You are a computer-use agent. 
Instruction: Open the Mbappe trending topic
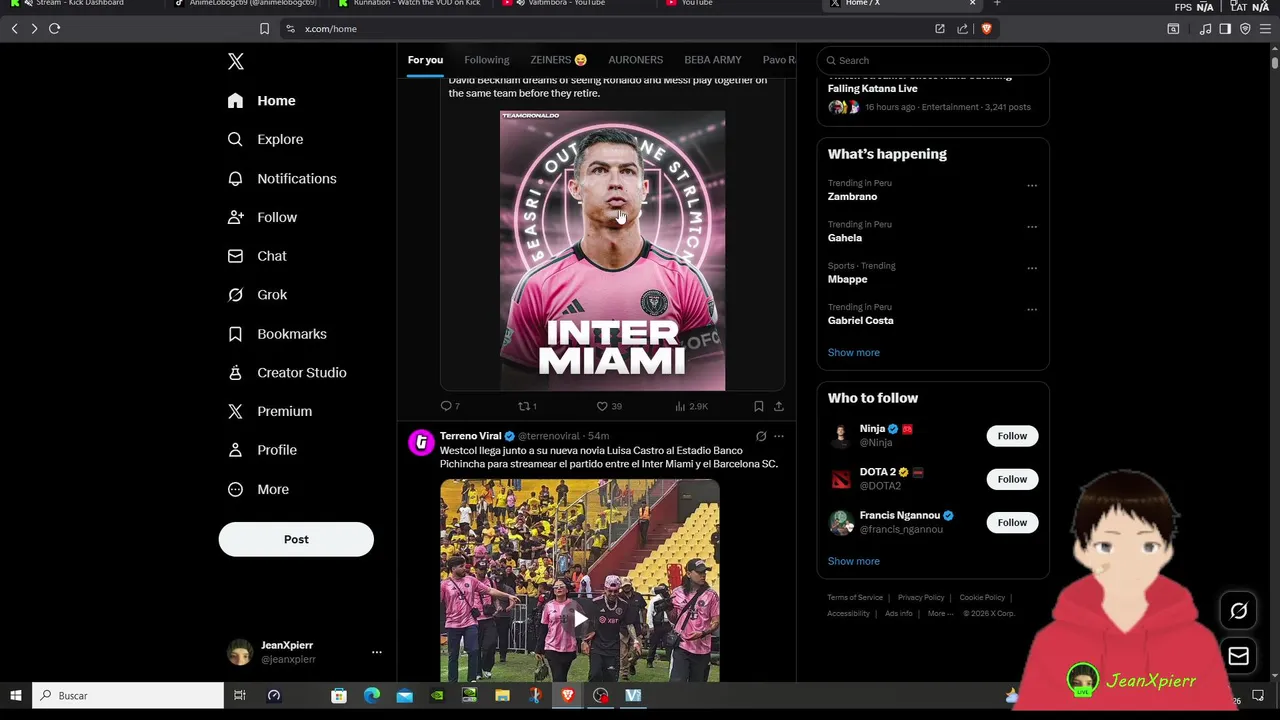848,280
